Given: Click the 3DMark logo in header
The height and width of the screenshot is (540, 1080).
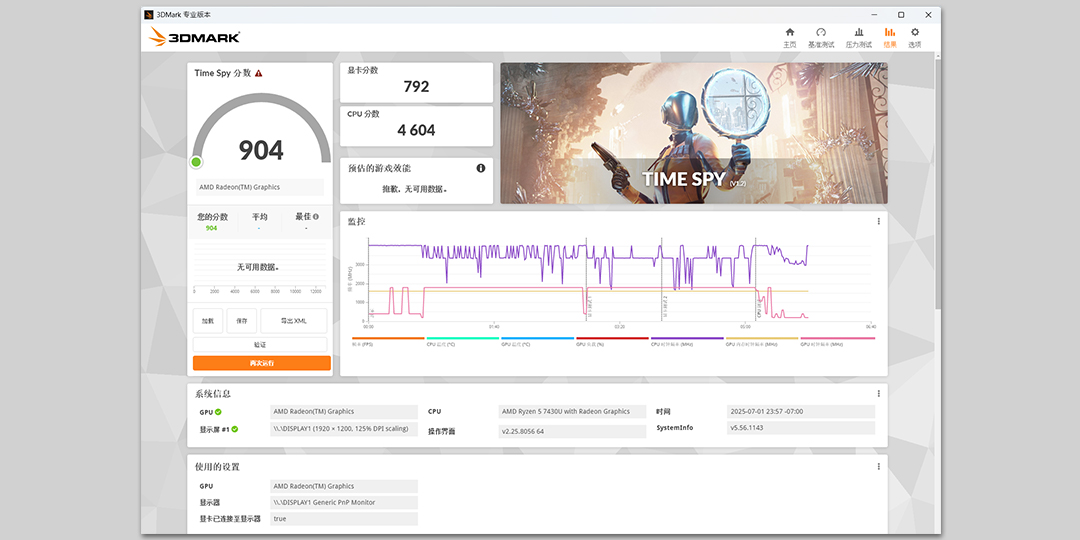Looking at the screenshot, I should click(x=195, y=37).
